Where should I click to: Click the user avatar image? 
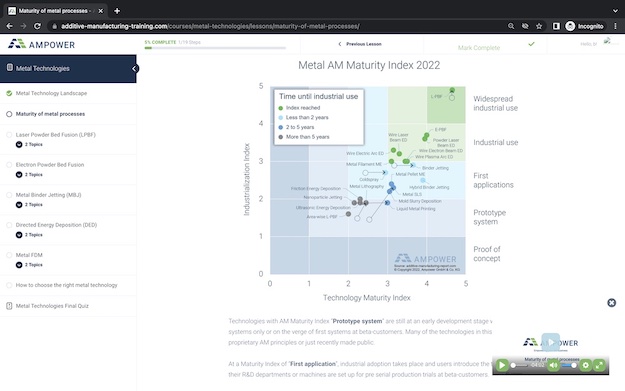pos(607,41)
